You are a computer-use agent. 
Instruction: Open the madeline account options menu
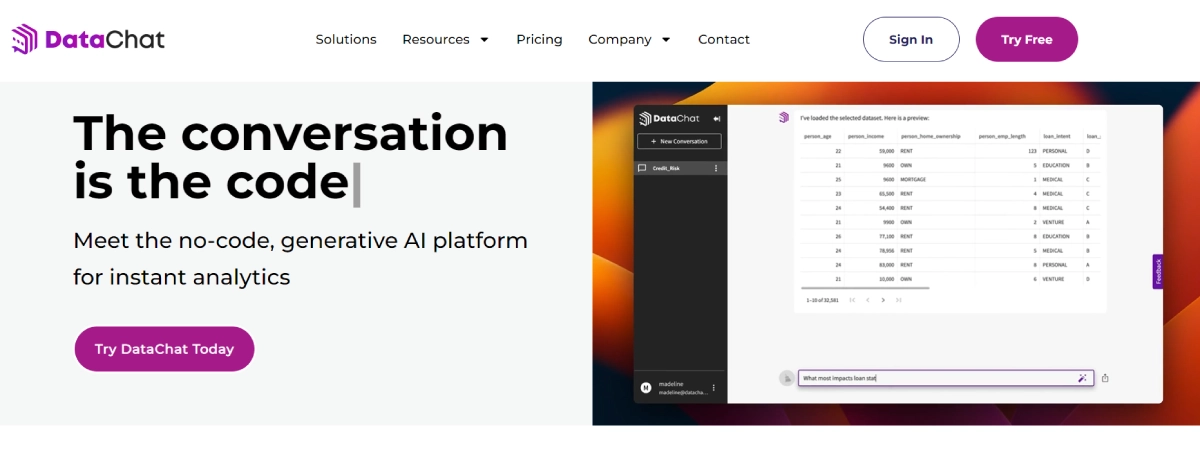point(713,387)
